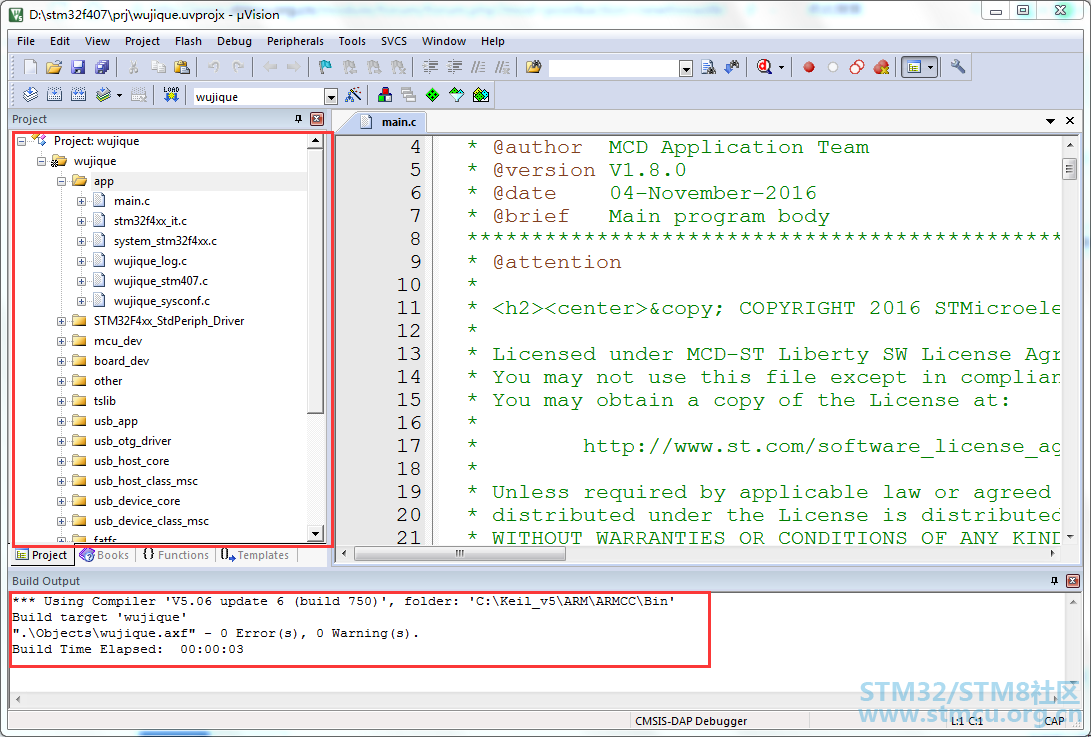Close the Project panel

[317, 119]
